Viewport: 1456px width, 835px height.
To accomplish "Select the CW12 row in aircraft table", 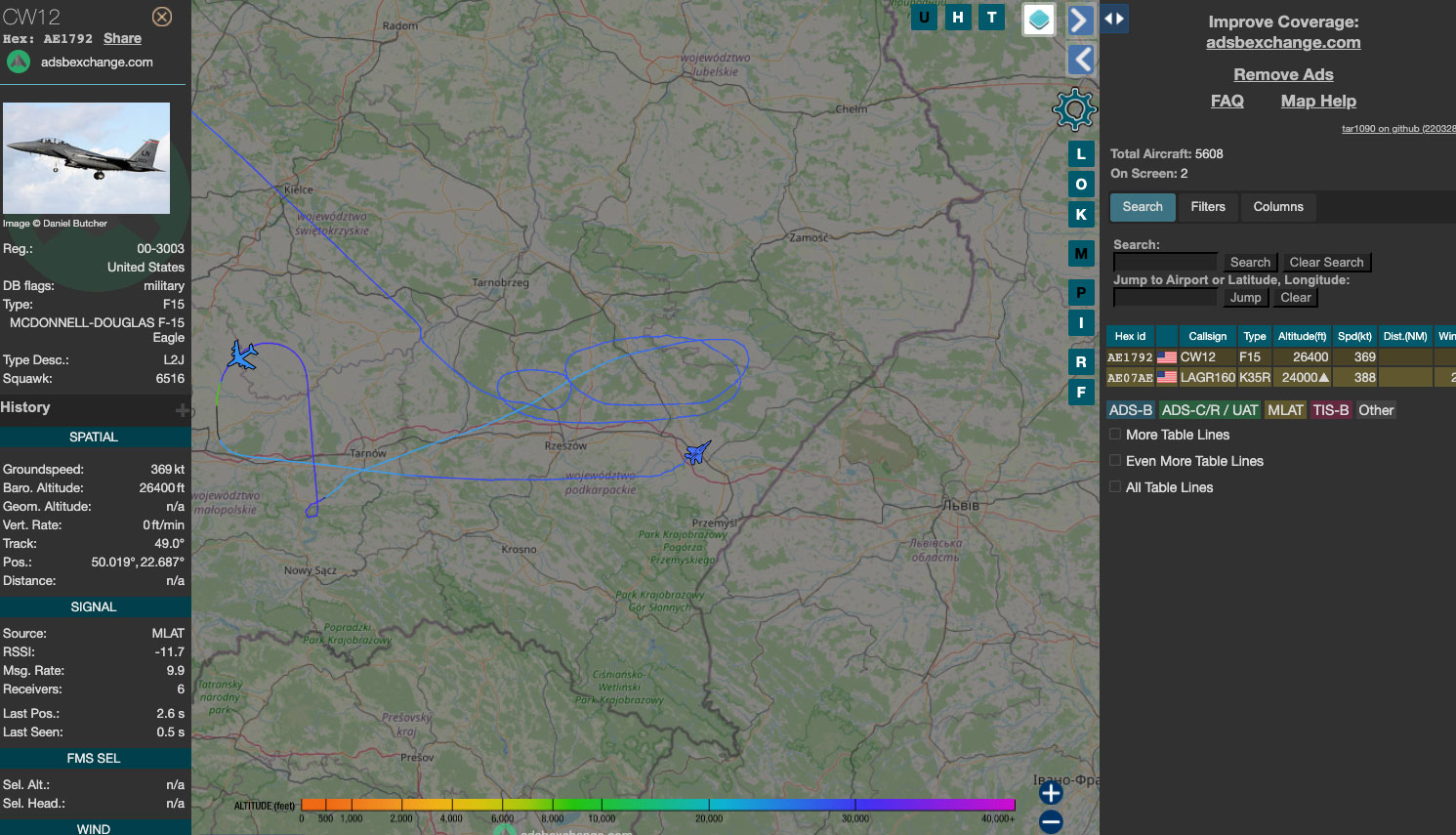I will click(x=1280, y=357).
